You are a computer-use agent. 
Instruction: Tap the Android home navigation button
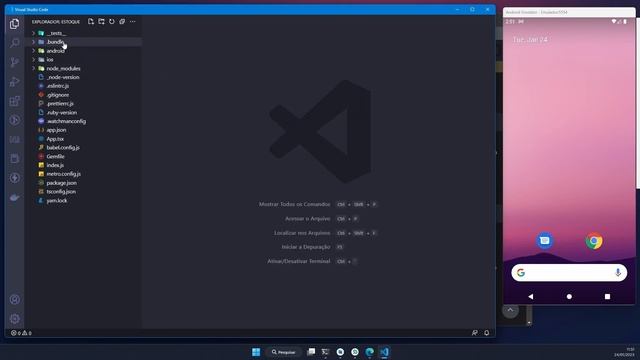point(569,297)
